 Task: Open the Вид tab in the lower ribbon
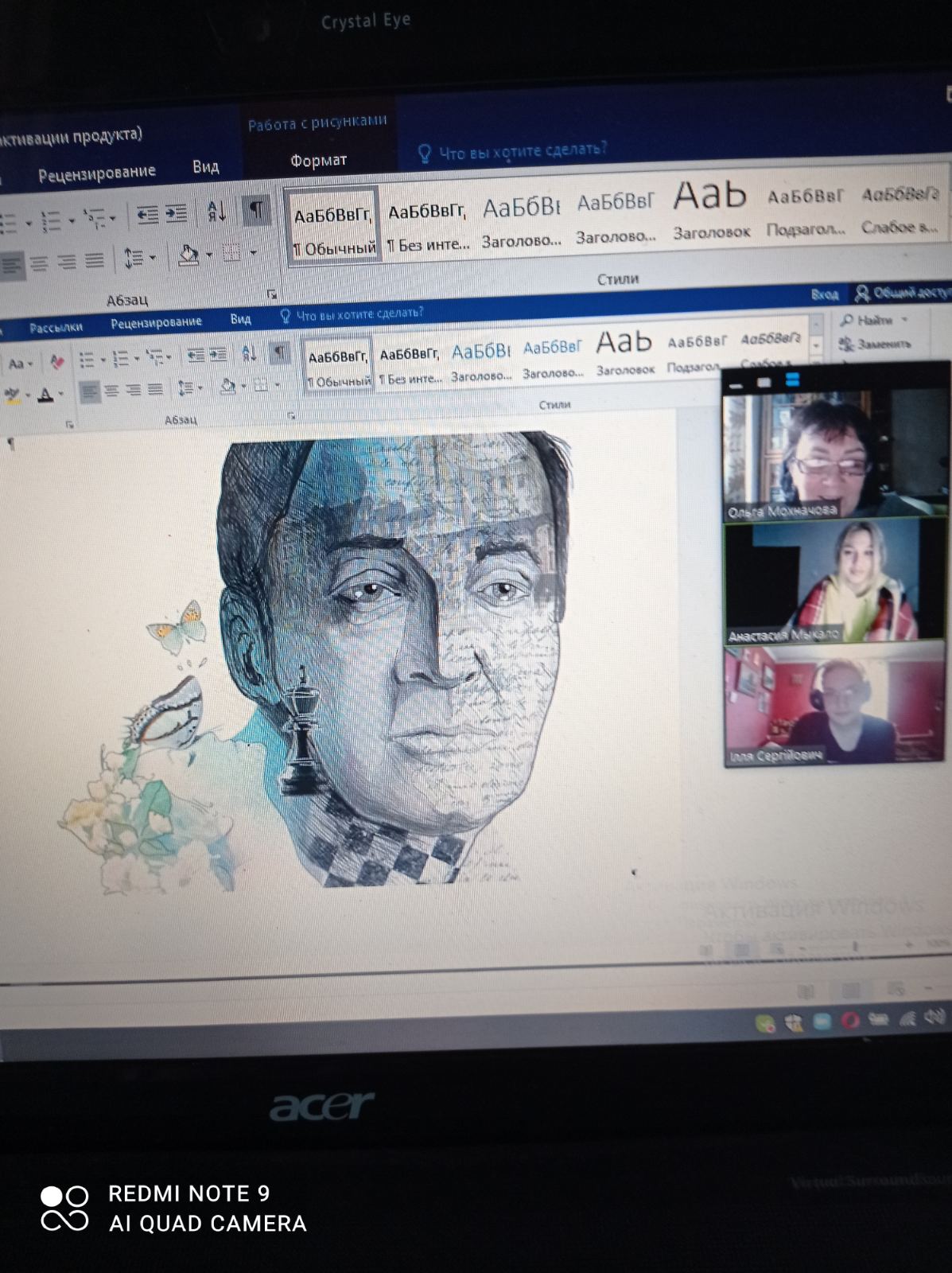tap(241, 319)
